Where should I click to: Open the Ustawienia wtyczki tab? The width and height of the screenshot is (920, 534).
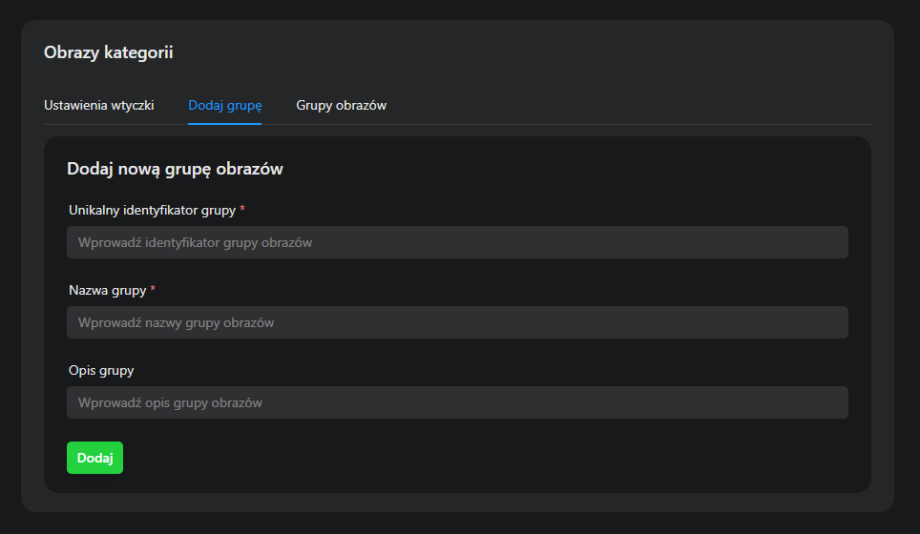[99, 105]
